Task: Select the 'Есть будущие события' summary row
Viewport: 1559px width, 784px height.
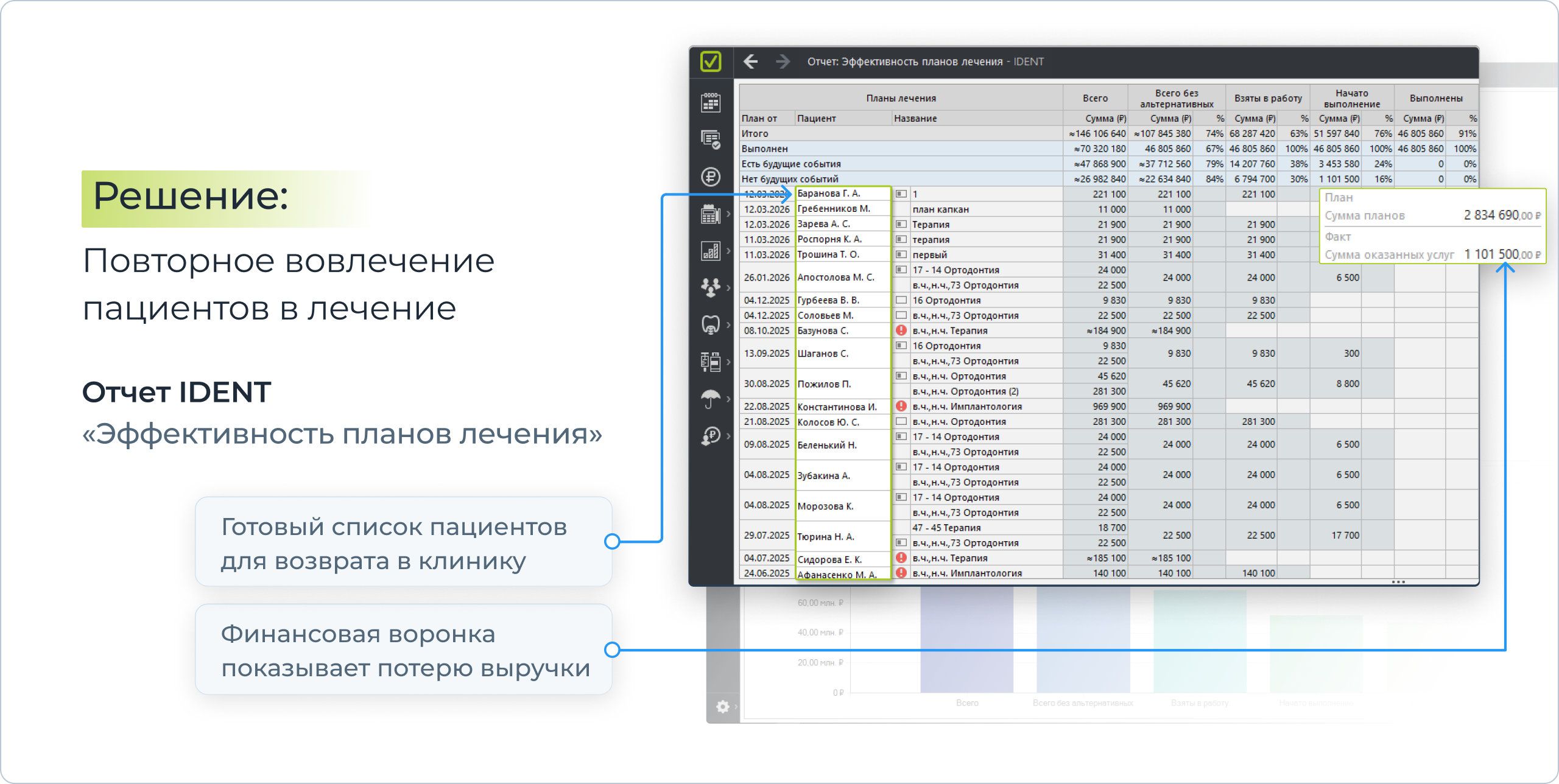Action: coord(792,164)
